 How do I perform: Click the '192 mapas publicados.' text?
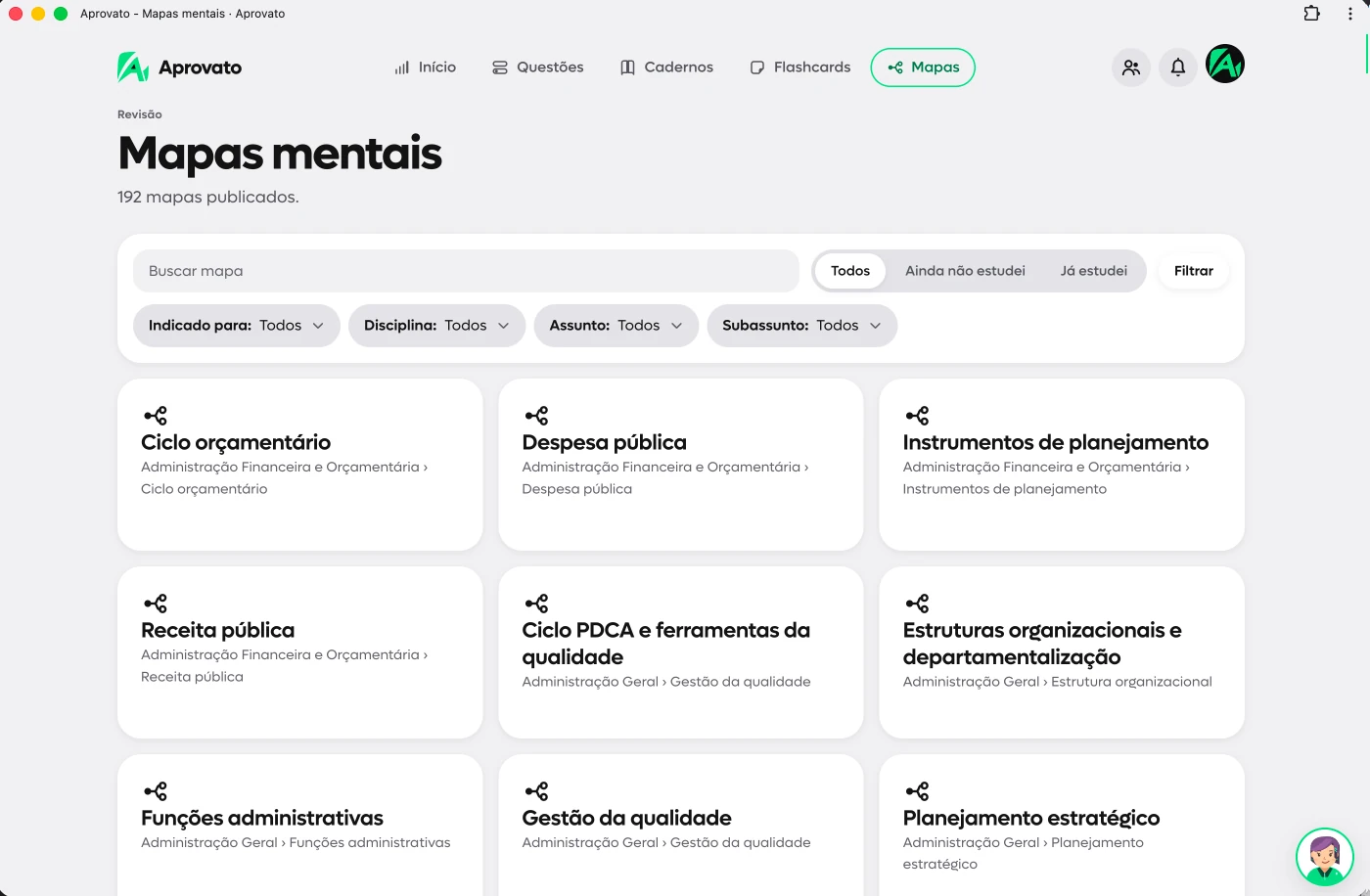click(x=207, y=197)
